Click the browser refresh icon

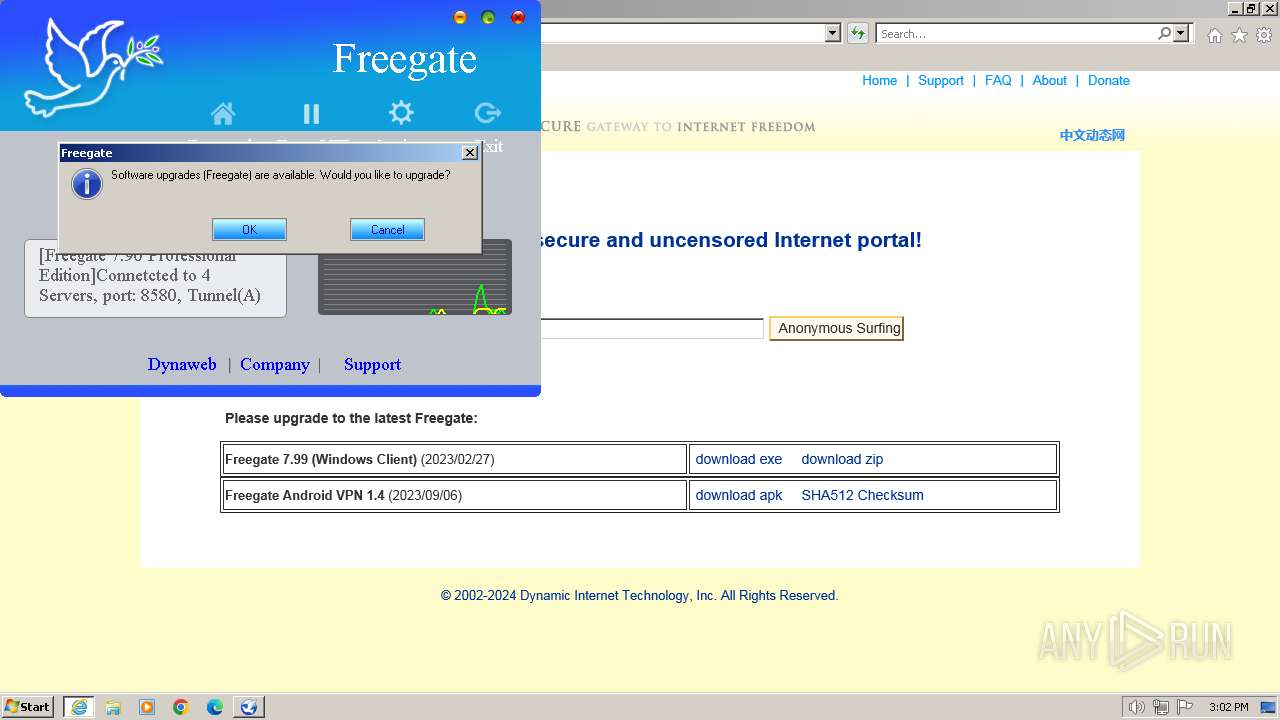pos(857,33)
